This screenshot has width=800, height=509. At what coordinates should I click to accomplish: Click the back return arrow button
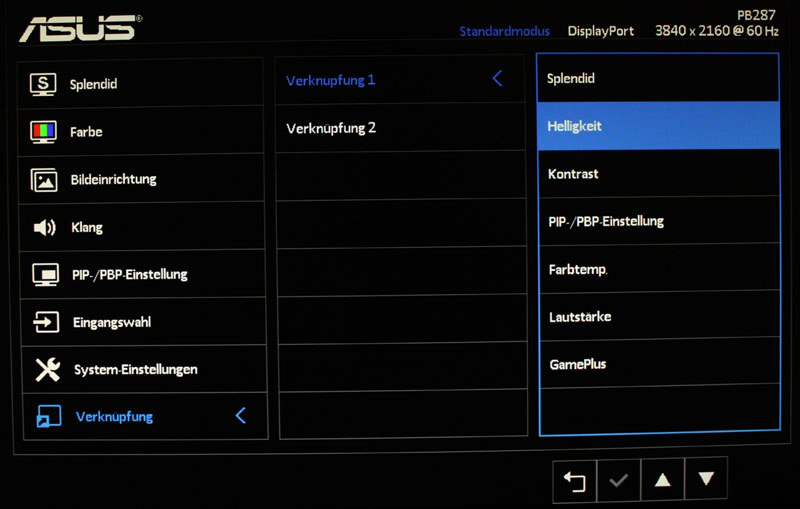[574, 480]
